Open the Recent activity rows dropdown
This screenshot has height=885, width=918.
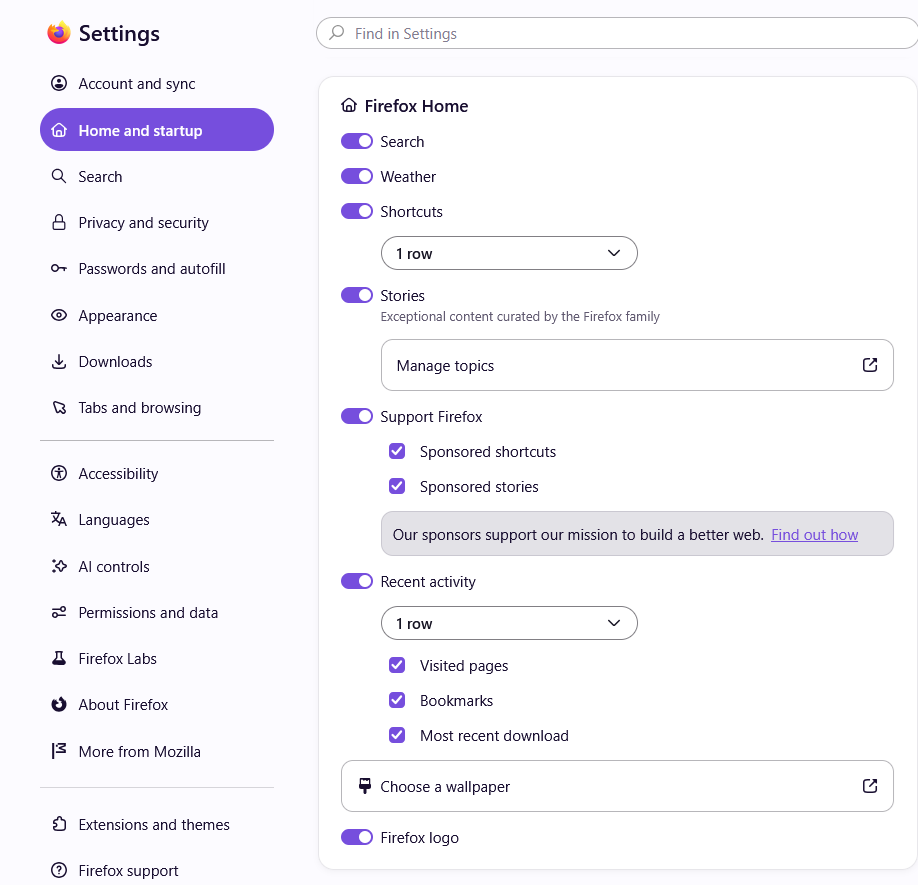[509, 623]
